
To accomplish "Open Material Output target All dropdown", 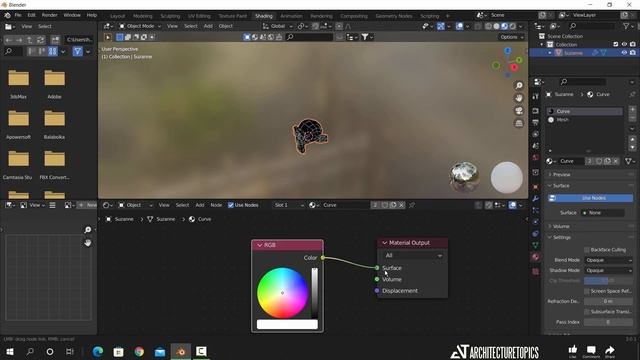I will point(413,256).
